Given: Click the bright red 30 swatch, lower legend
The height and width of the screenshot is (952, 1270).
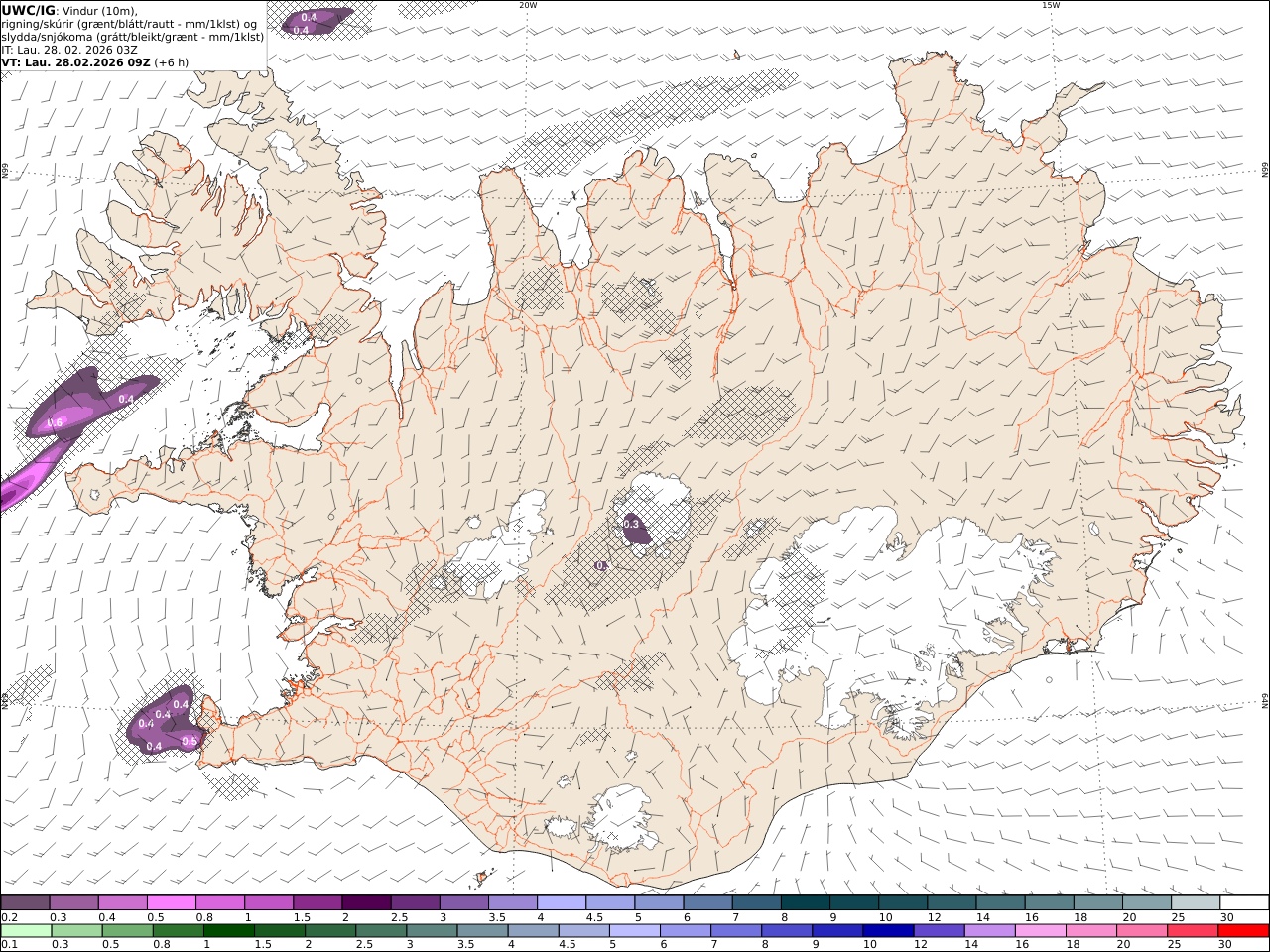Looking at the screenshot, I should [1243, 931].
